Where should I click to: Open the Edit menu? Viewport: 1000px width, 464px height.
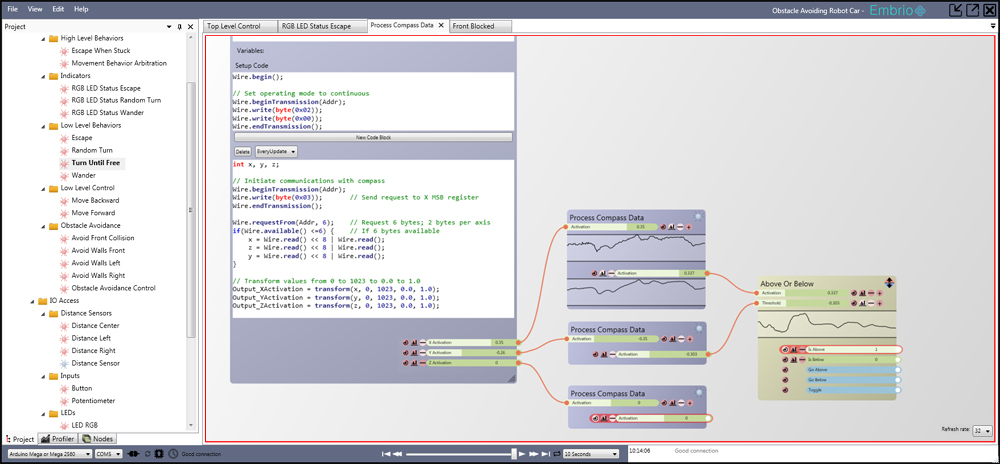pyautogui.click(x=58, y=10)
